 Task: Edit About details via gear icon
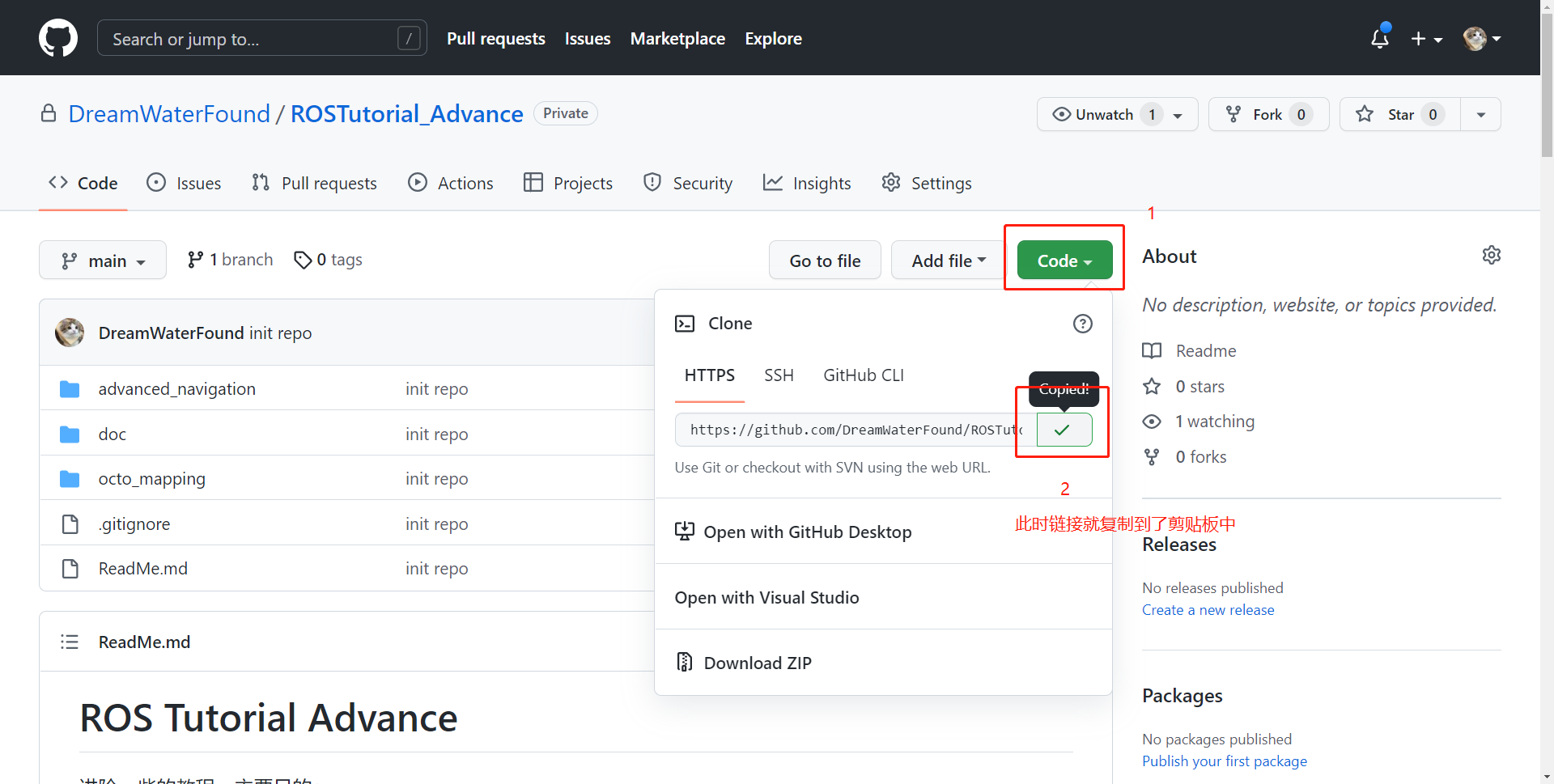click(x=1491, y=256)
